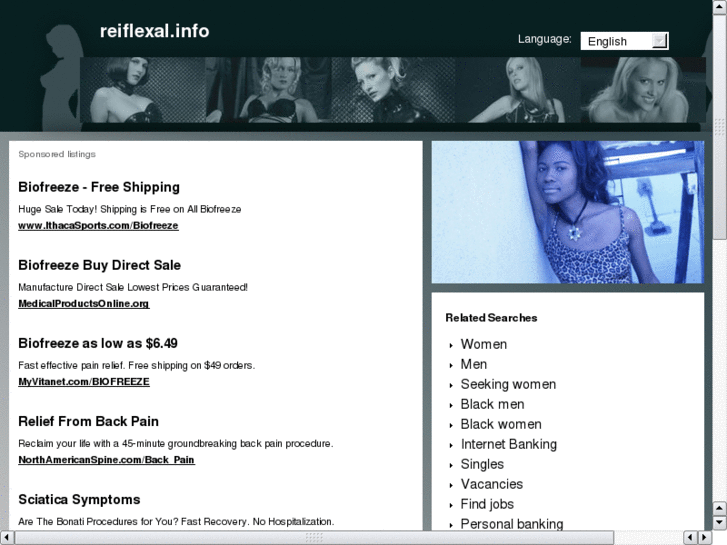
Task: Click the Related Searches heading
Action: click(491, 318)
